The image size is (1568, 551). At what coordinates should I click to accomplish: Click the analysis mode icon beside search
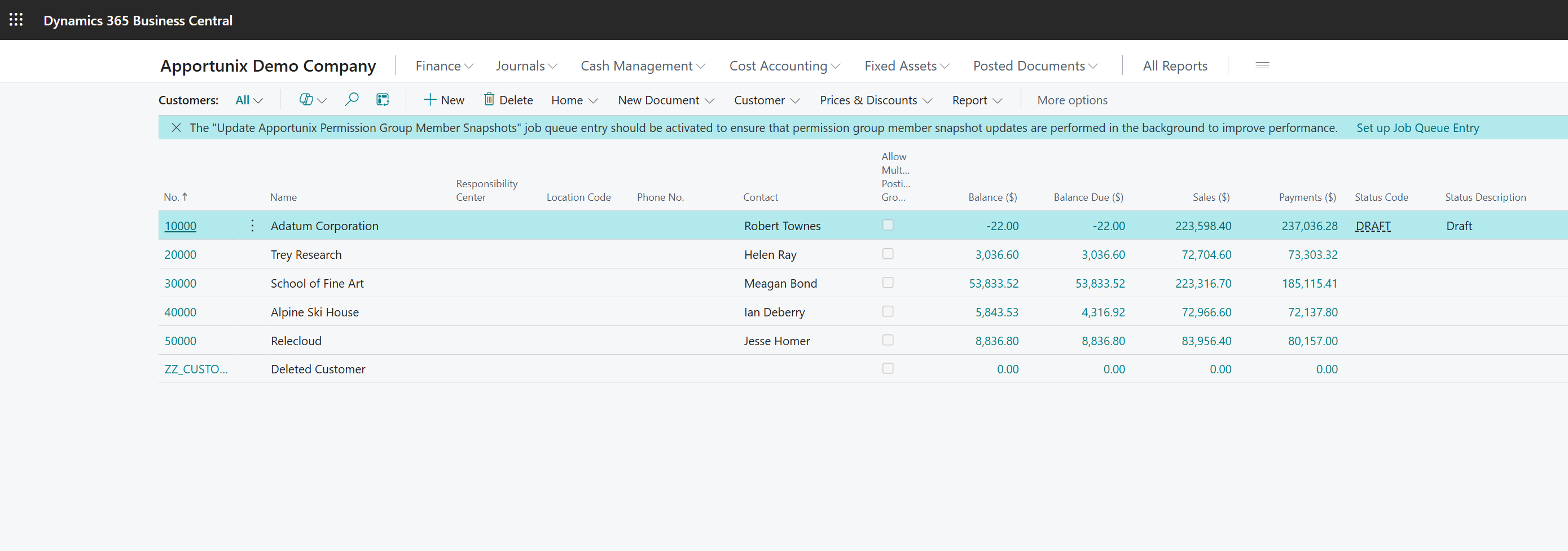(382, 100)
